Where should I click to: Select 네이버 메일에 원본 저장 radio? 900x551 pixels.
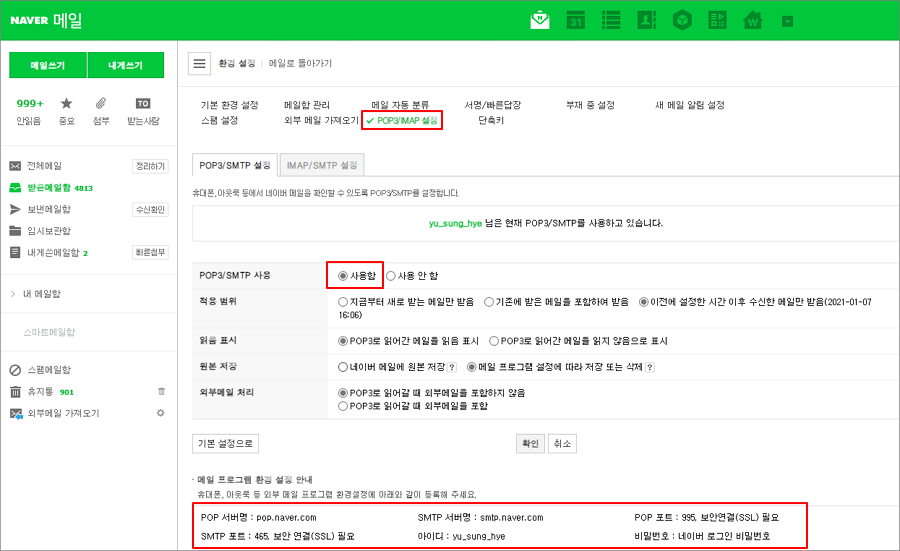343,367
